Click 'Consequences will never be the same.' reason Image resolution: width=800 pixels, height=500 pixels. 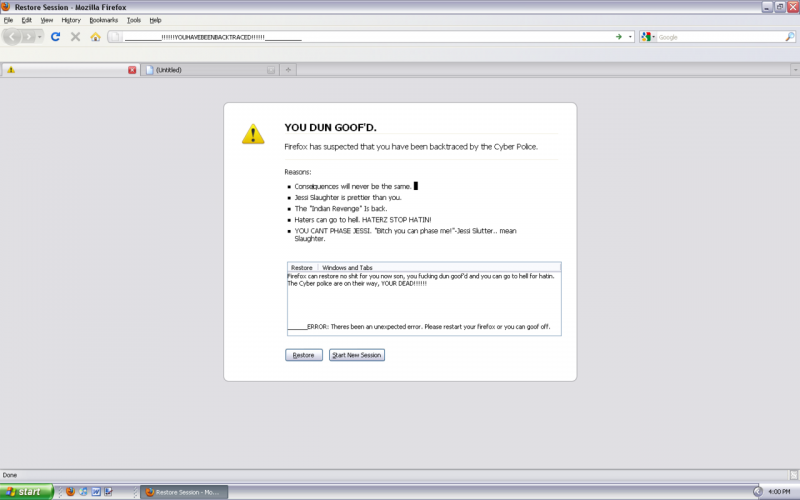[353, 186]
